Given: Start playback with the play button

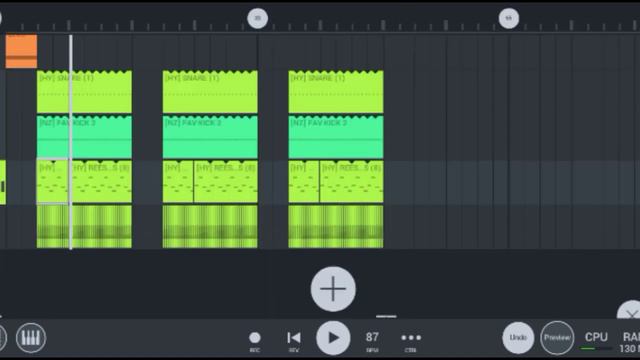Looking at the screenshot, I should [x=333, y=338].
